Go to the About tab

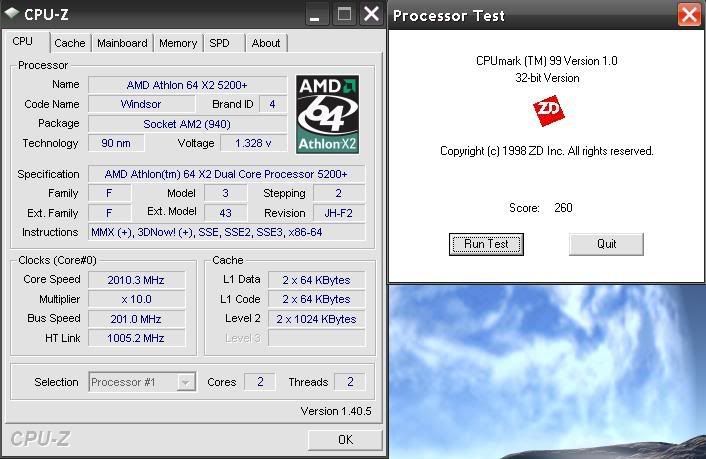click(266, 43)
